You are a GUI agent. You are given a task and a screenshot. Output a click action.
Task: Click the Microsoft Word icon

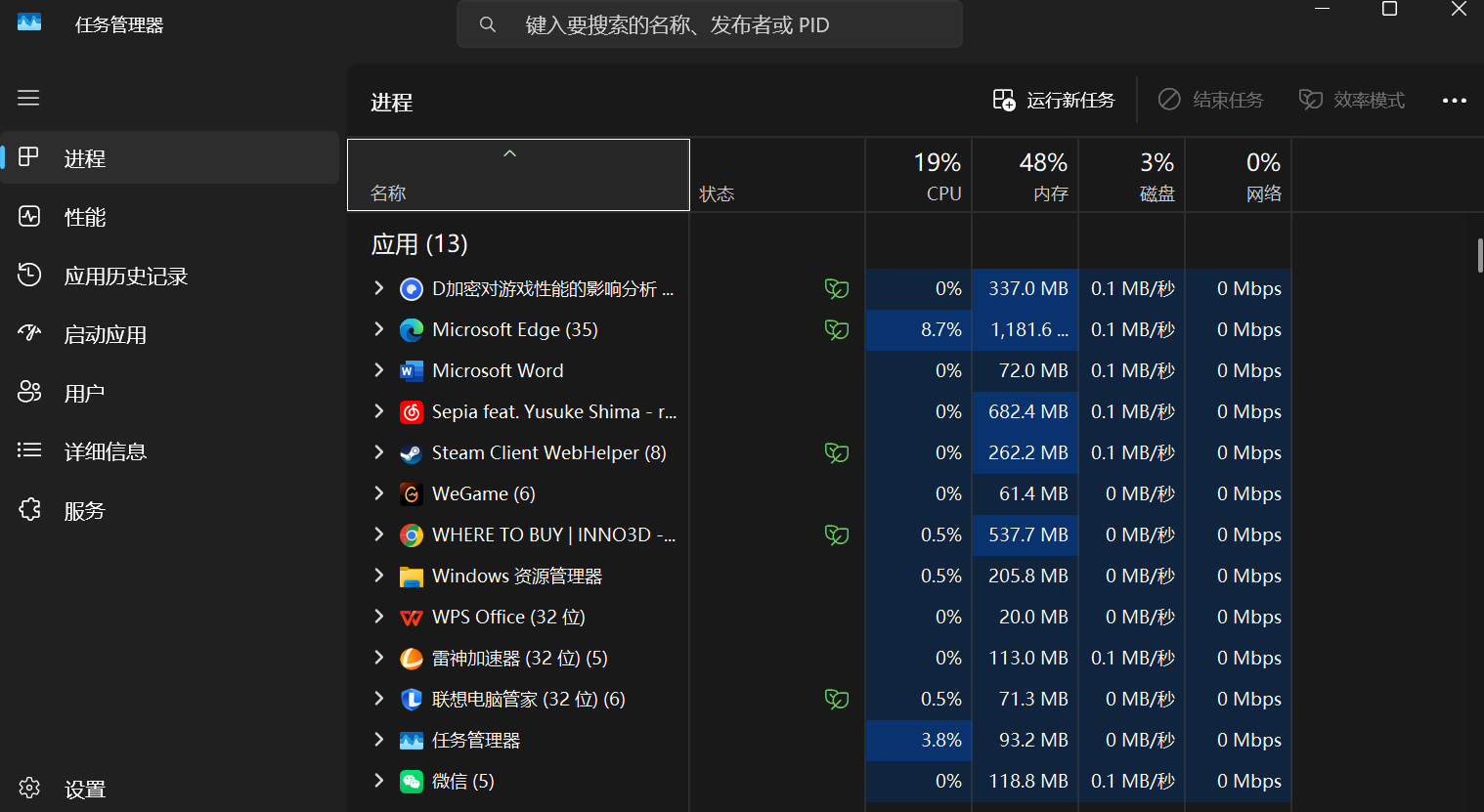[412, 371]
